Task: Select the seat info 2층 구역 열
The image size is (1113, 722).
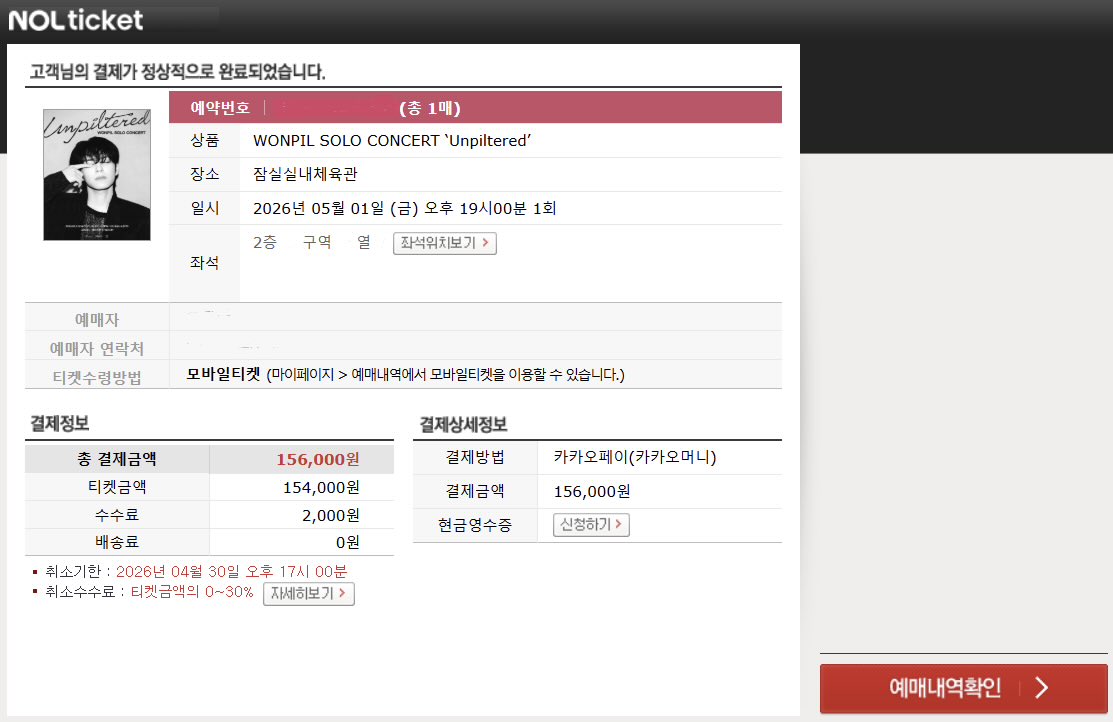Action: pos(312,242)
